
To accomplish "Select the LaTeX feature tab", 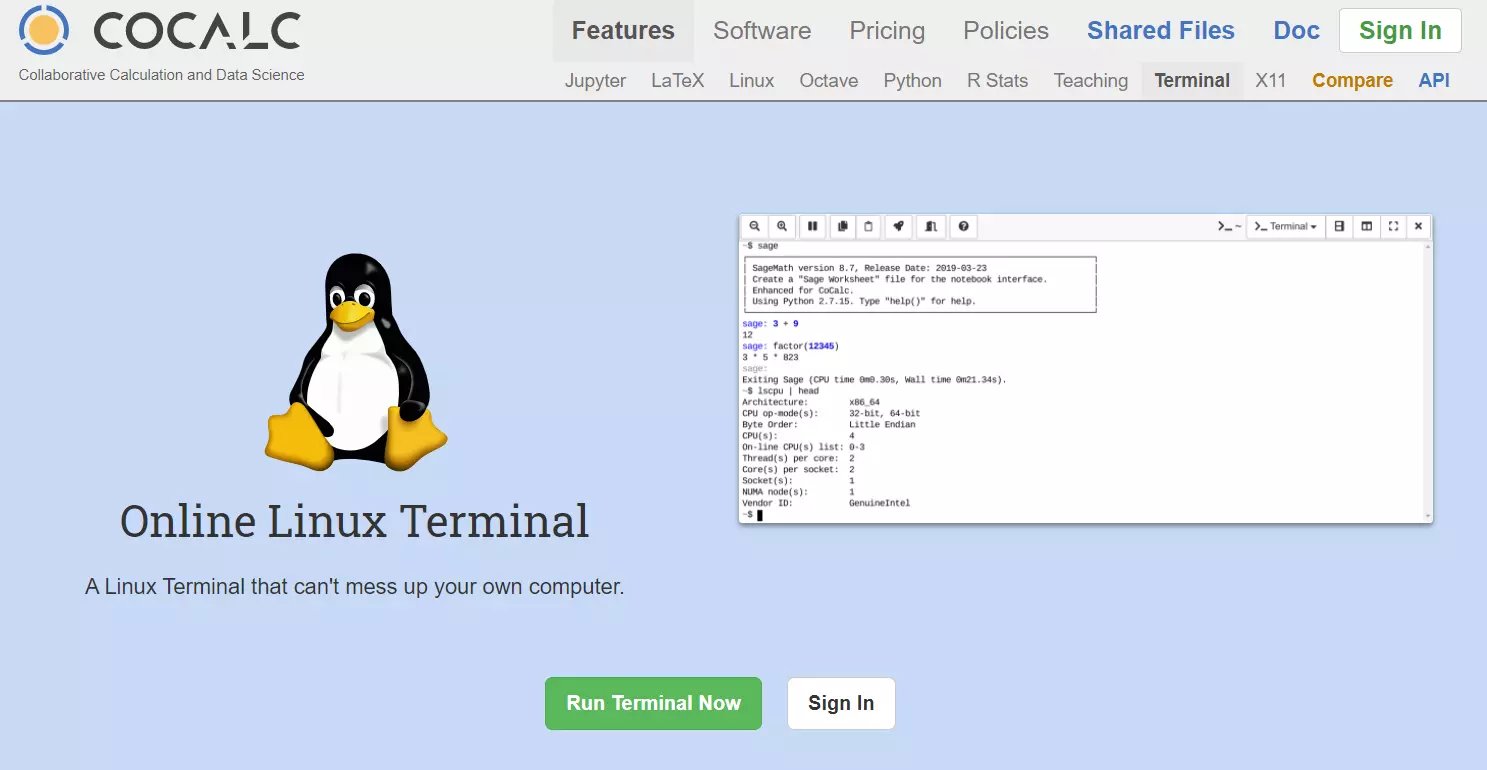I will click(x=678, y=81).
